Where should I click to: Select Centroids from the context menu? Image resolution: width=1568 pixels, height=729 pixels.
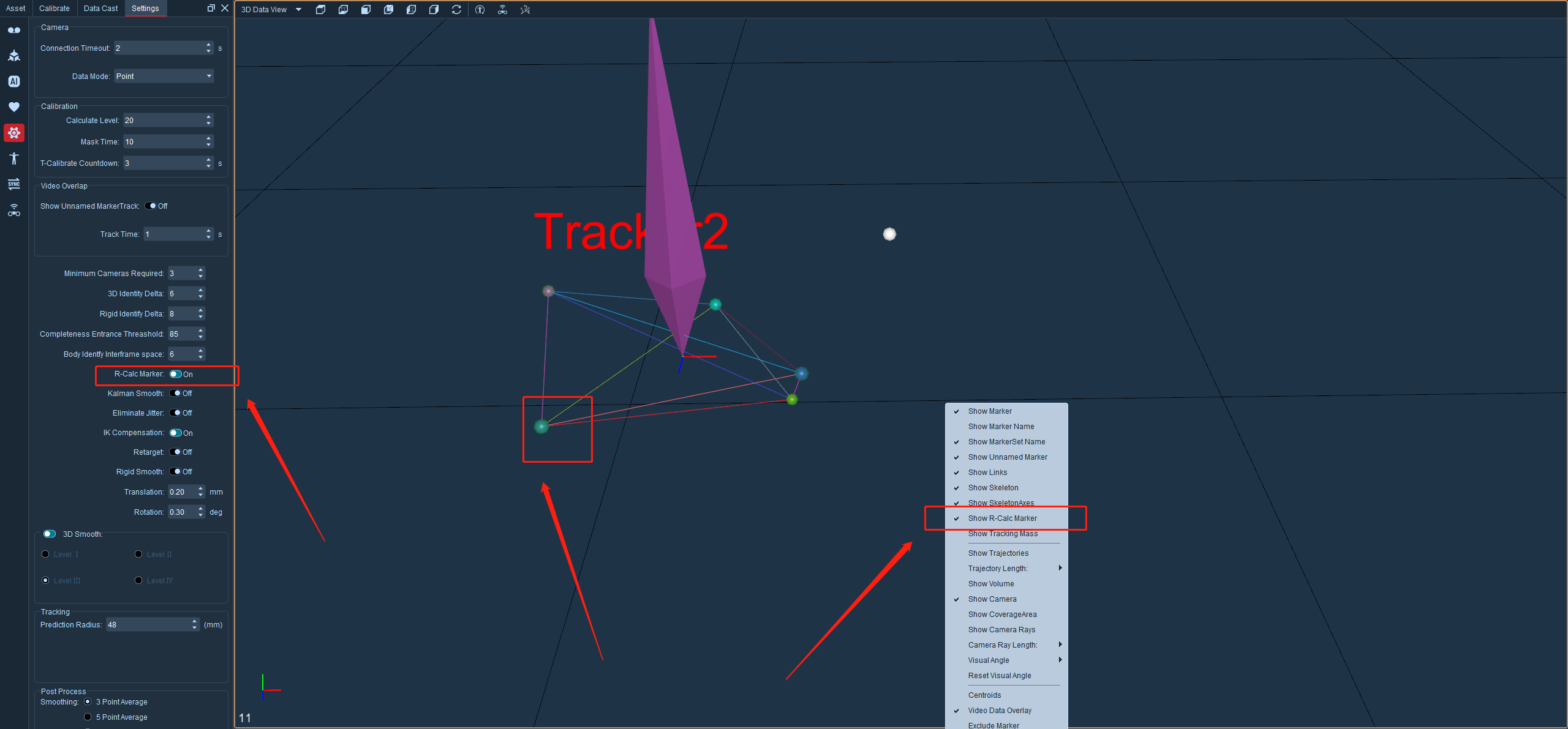coord(1006,695)
